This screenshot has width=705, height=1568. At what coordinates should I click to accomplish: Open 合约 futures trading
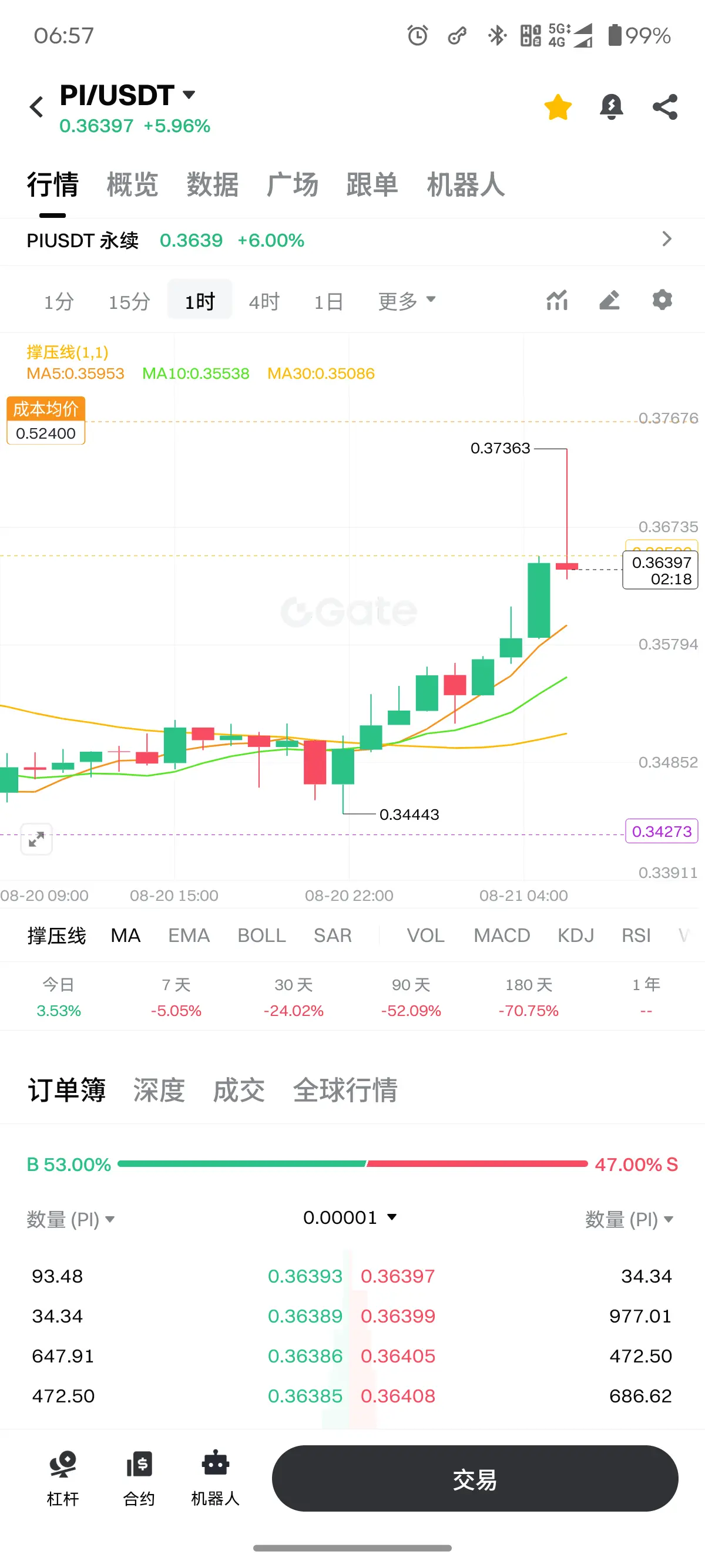(139, 1479)
